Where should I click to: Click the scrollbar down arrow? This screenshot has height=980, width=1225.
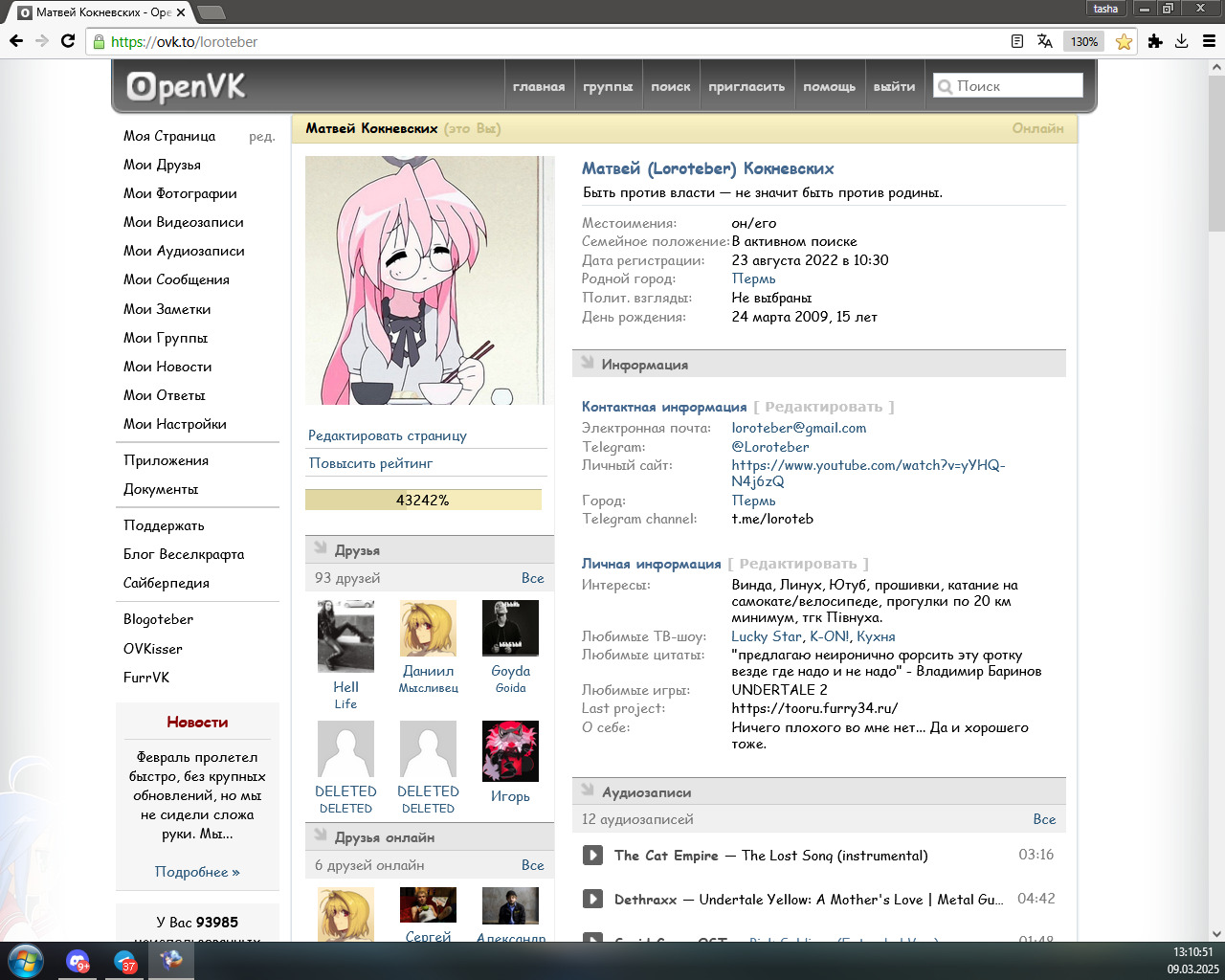point(1216,934)
